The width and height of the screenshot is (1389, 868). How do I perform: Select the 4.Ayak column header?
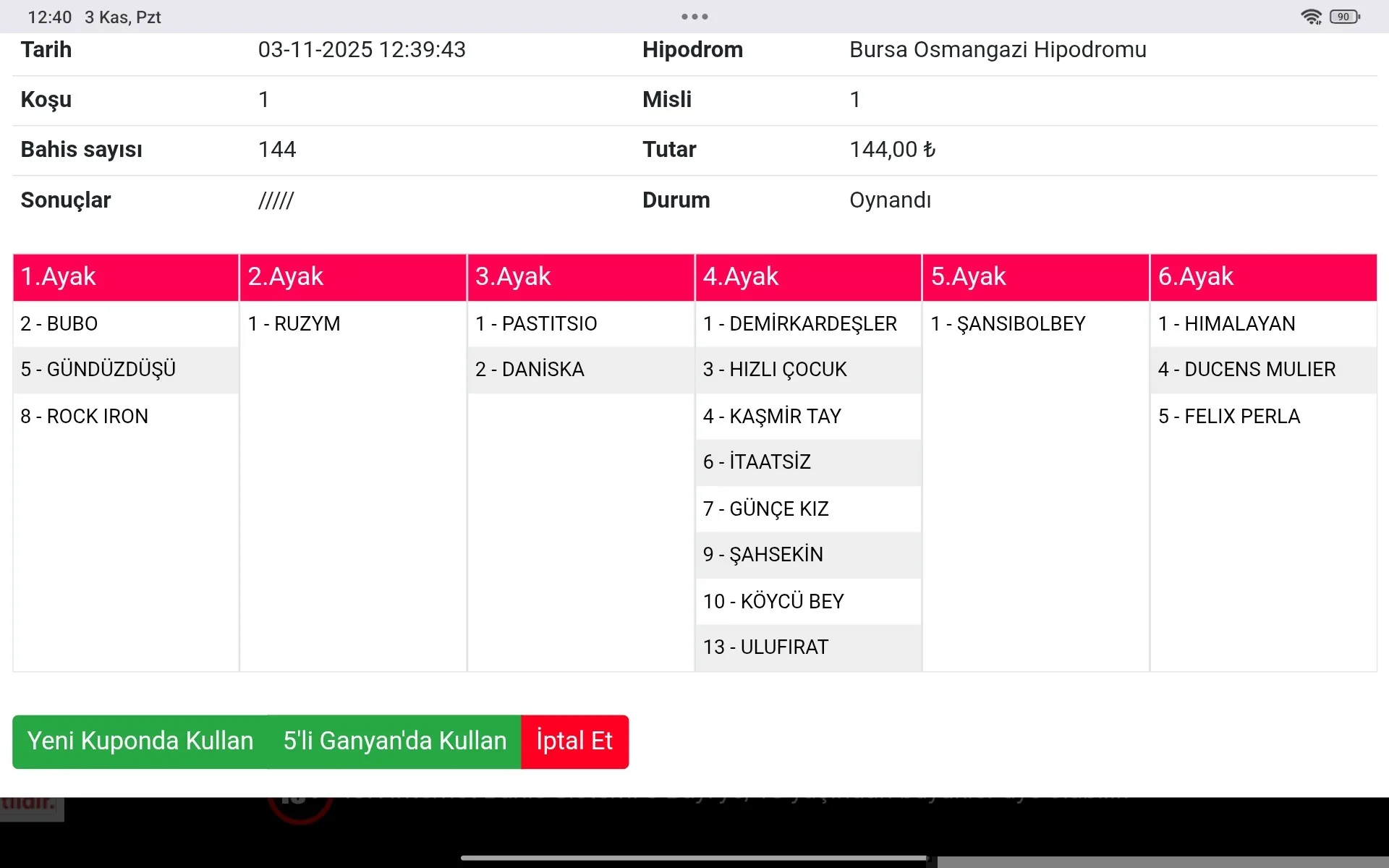coord(808,277)
